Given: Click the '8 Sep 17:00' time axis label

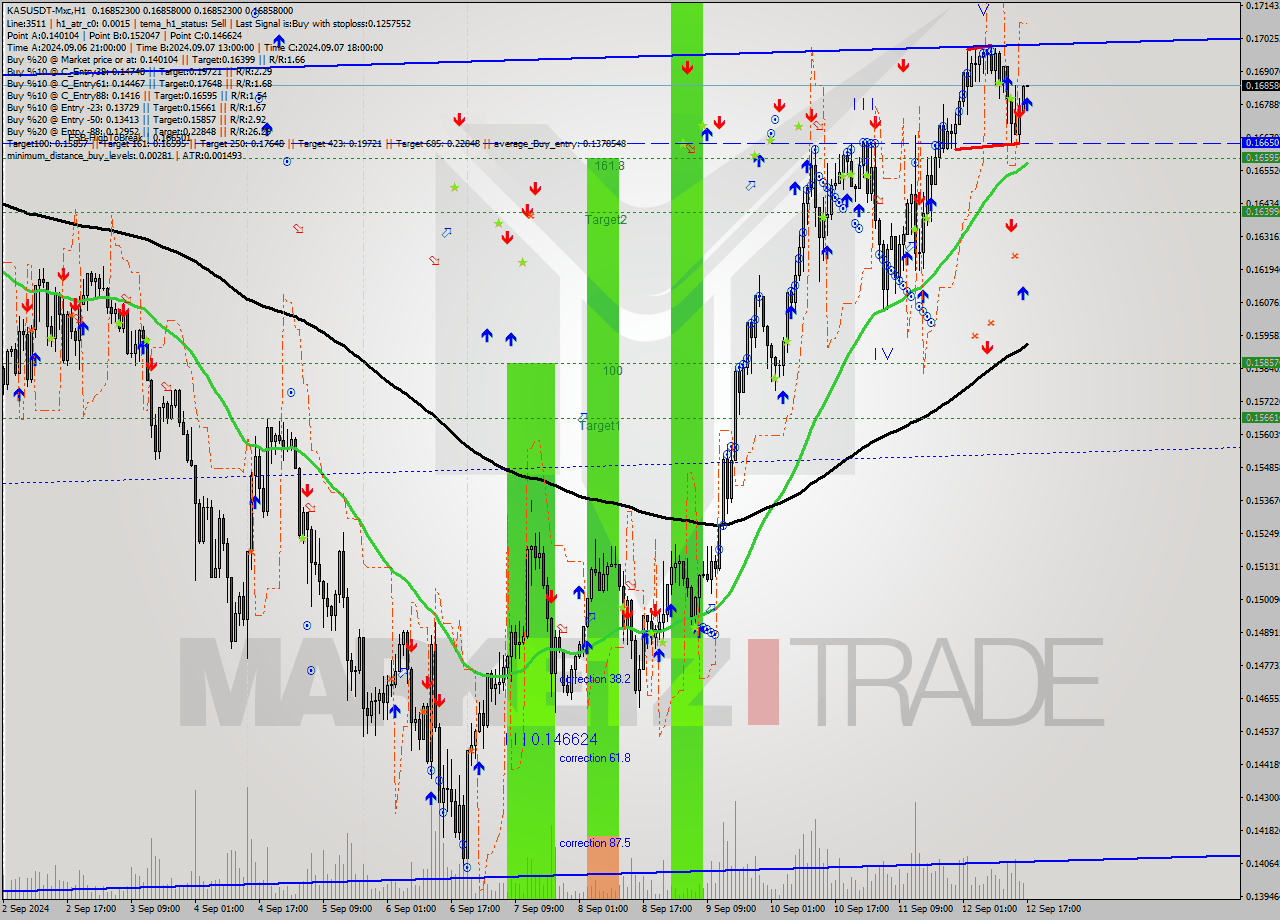Looking at the screenshot, I should point(668,909).
